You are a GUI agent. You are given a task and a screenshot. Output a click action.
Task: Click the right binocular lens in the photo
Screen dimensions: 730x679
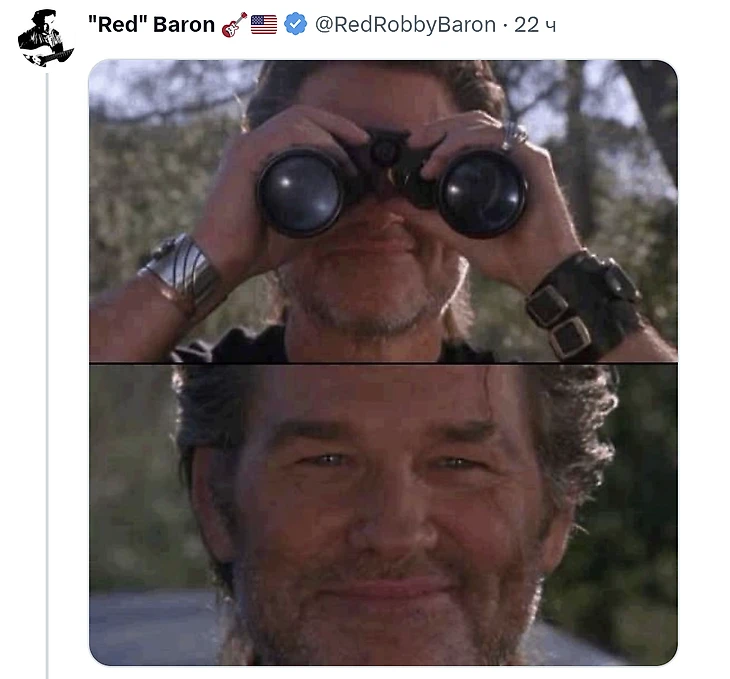(483, 194)
